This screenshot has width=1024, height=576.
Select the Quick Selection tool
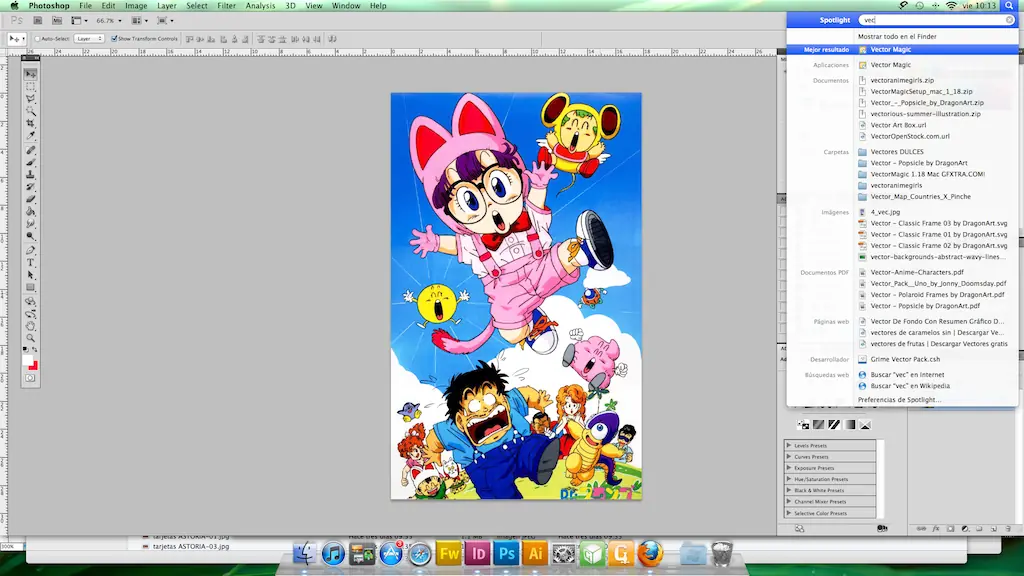point(31,111)
